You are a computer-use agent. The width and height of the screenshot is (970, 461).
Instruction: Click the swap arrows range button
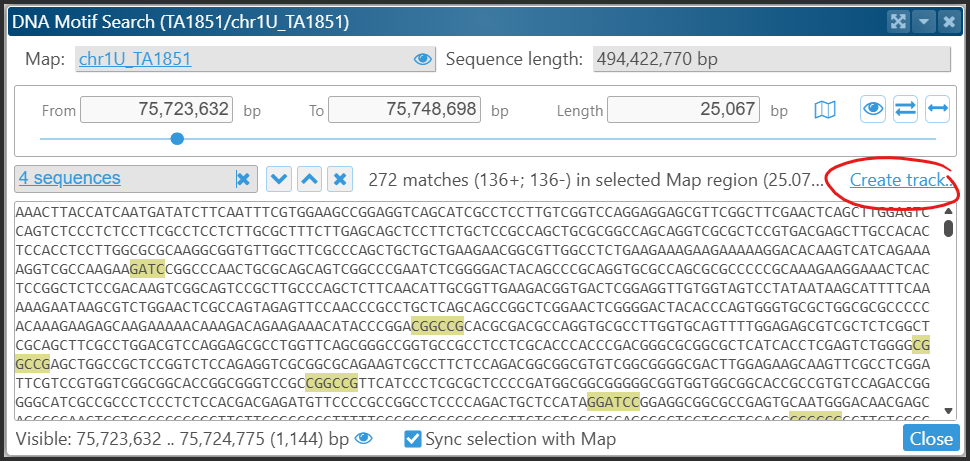[x=905, y=110]
